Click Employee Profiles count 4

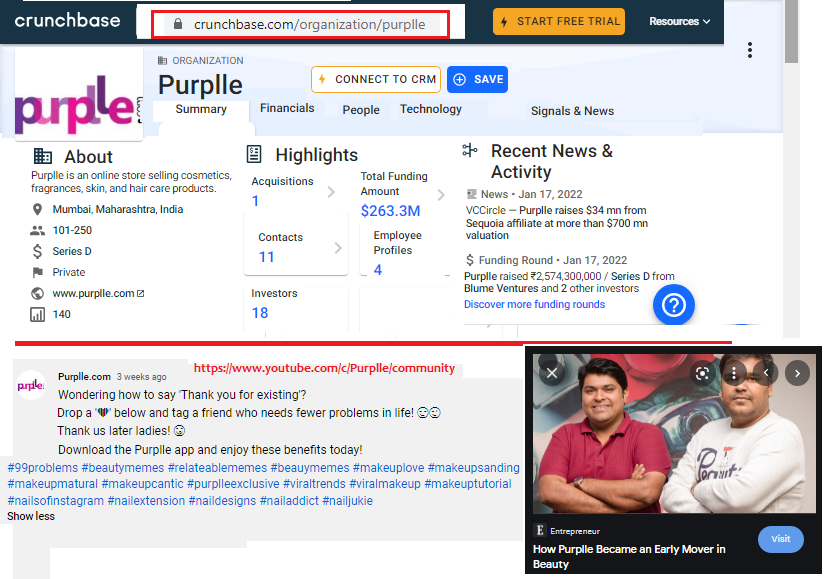tap(378, 270)
